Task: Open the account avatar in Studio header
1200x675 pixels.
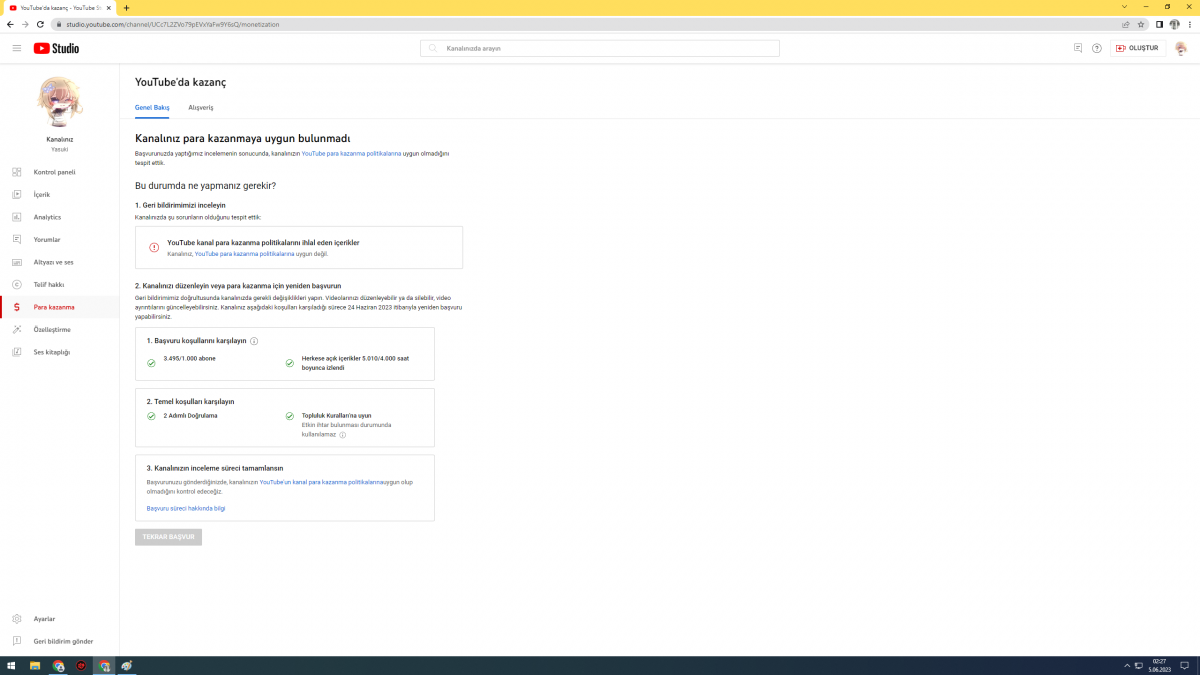Action: (1181, 48)
